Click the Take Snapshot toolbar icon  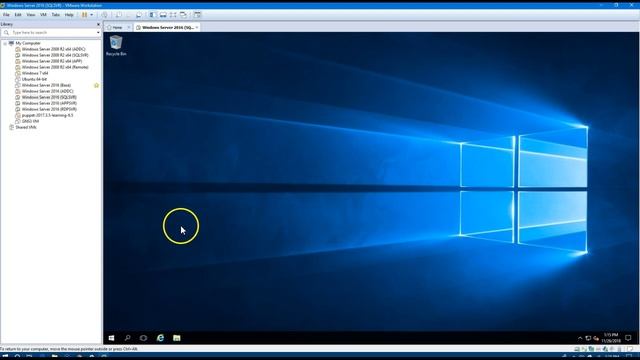pyautogui.click(x=118, y=15)
